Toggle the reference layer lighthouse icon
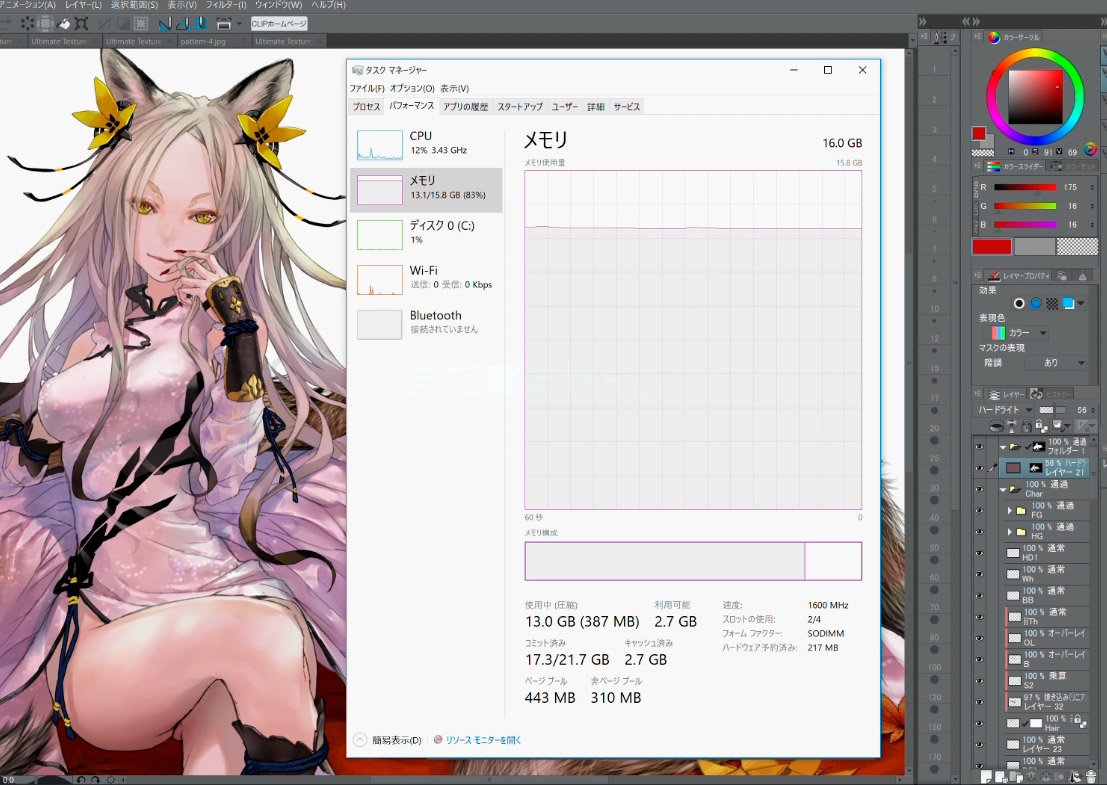Screen dimensions: 1107x785 pos(1012,426)
